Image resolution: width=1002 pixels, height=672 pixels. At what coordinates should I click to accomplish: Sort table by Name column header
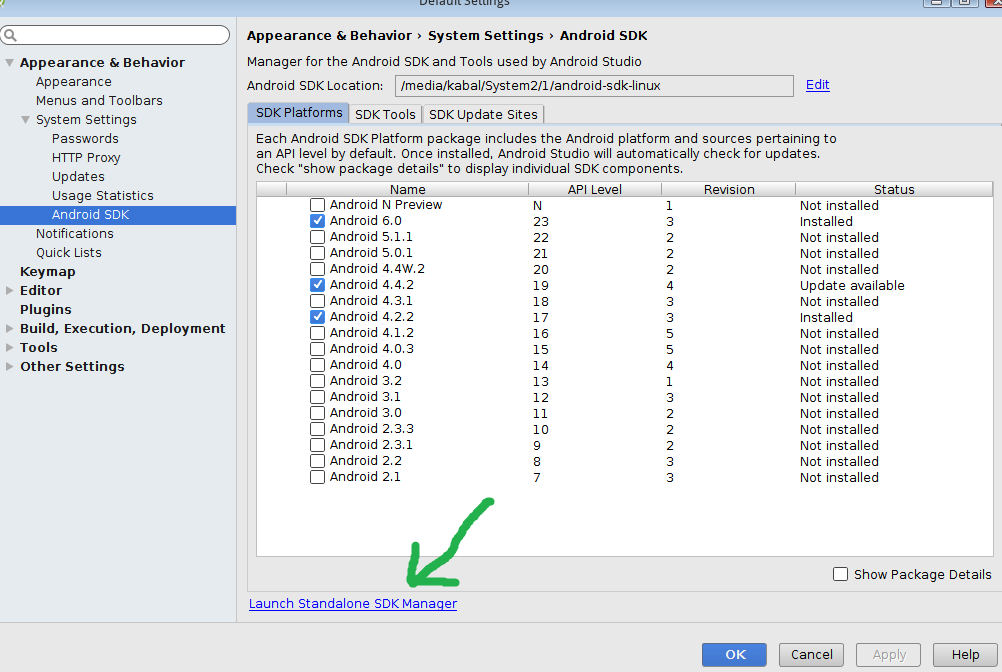[408, 190]
